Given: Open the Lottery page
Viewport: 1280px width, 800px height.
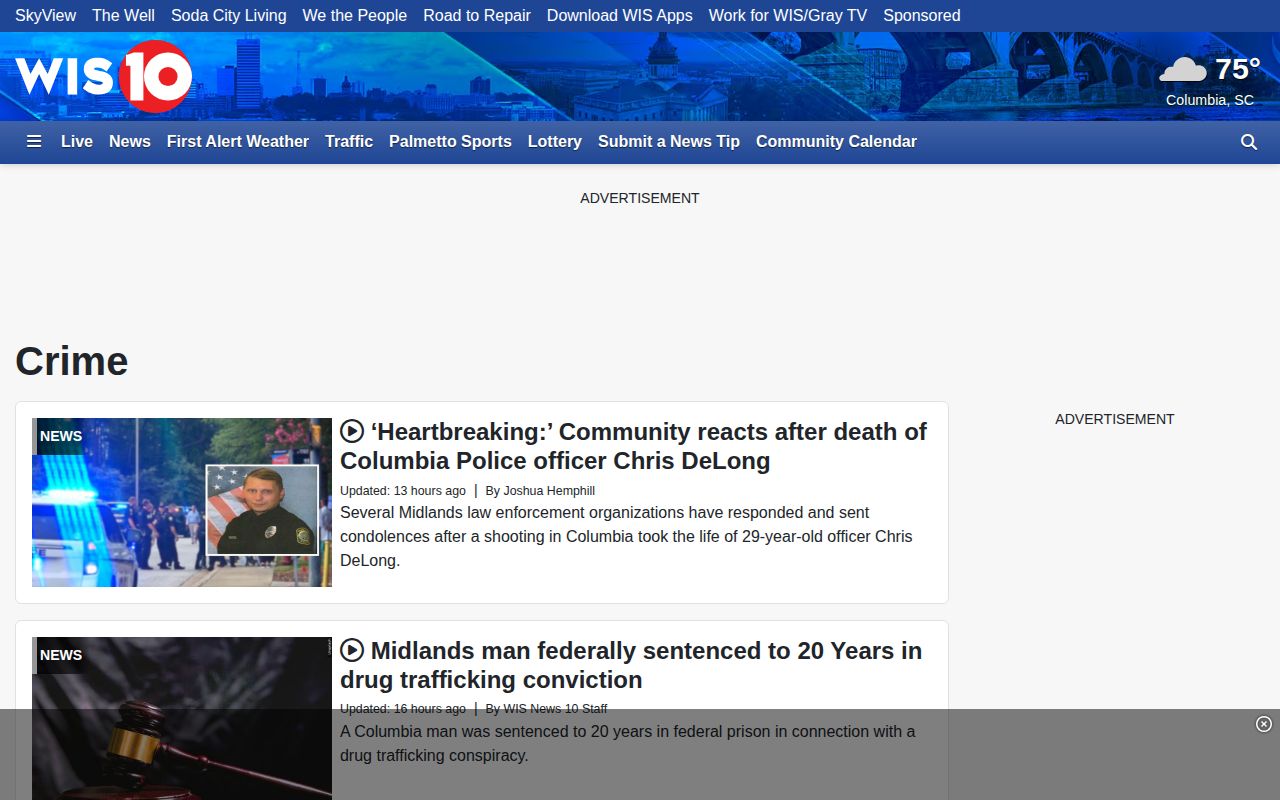Looking at the screenshot, I should point(555,142).
